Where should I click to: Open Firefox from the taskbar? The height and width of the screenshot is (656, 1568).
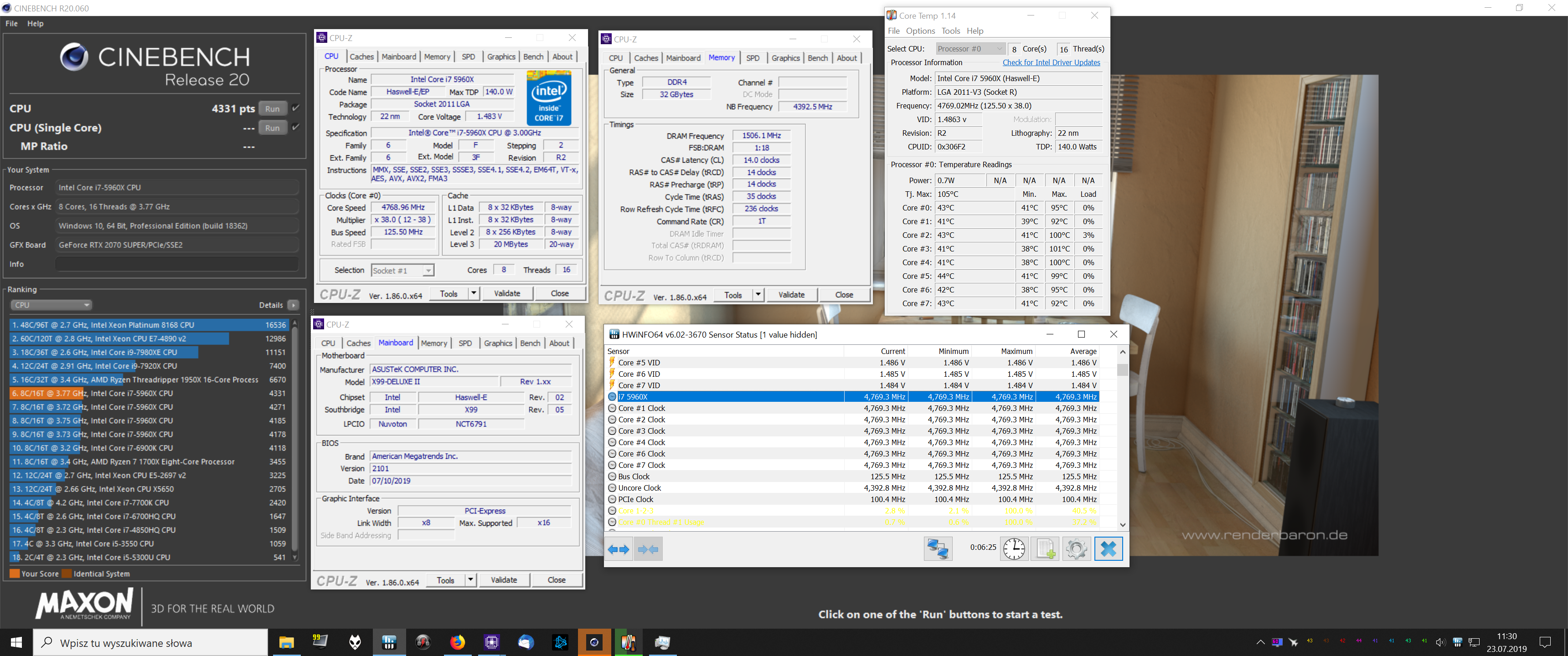pos(457,642)
